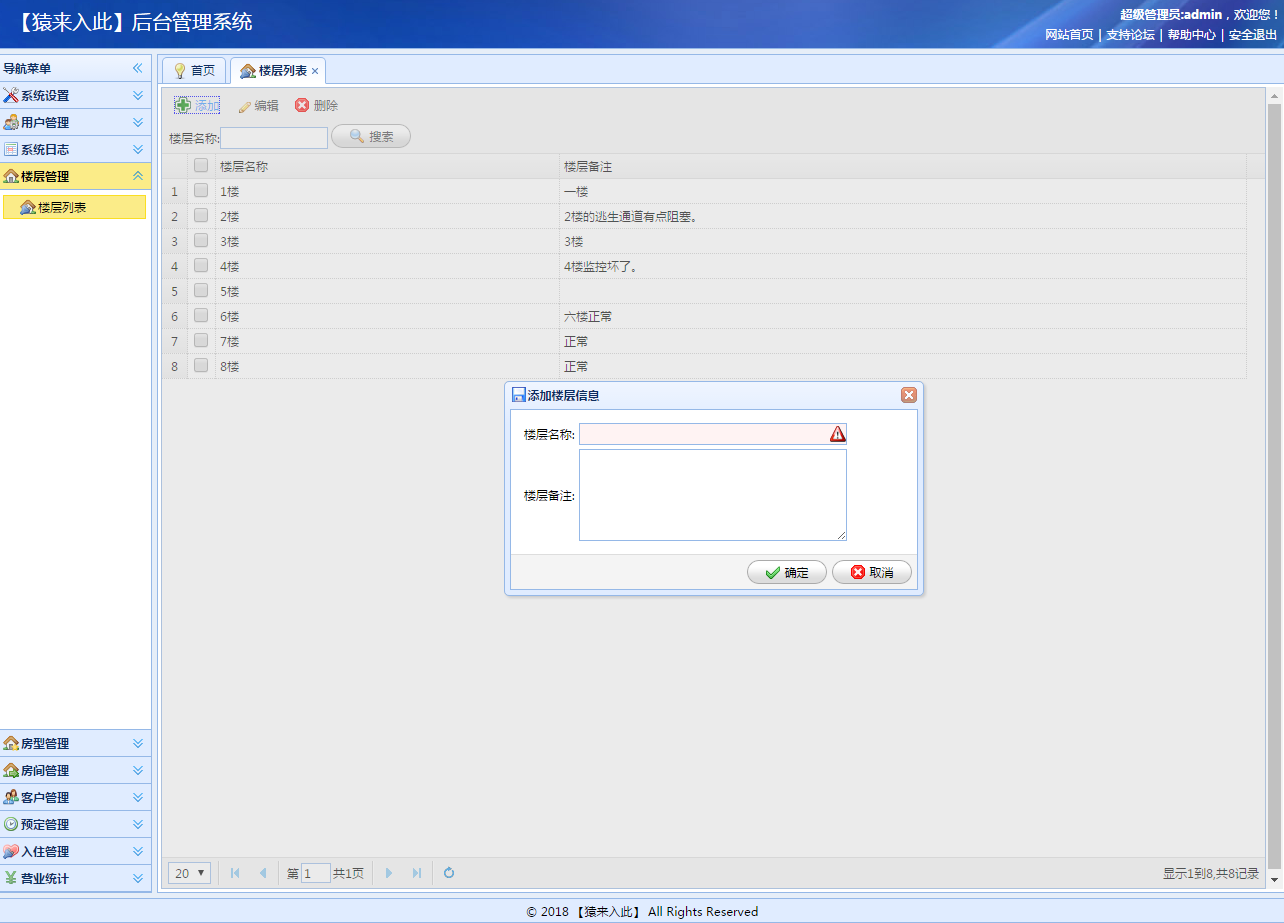This screenshot has height=923, width=1284.
Task: Click the 楼层备注 textarea in the dialog
Action: point(713,495)
